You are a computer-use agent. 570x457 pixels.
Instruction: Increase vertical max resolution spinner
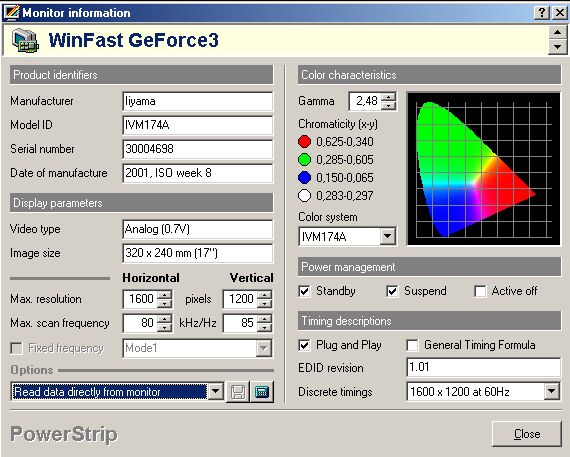264,295
